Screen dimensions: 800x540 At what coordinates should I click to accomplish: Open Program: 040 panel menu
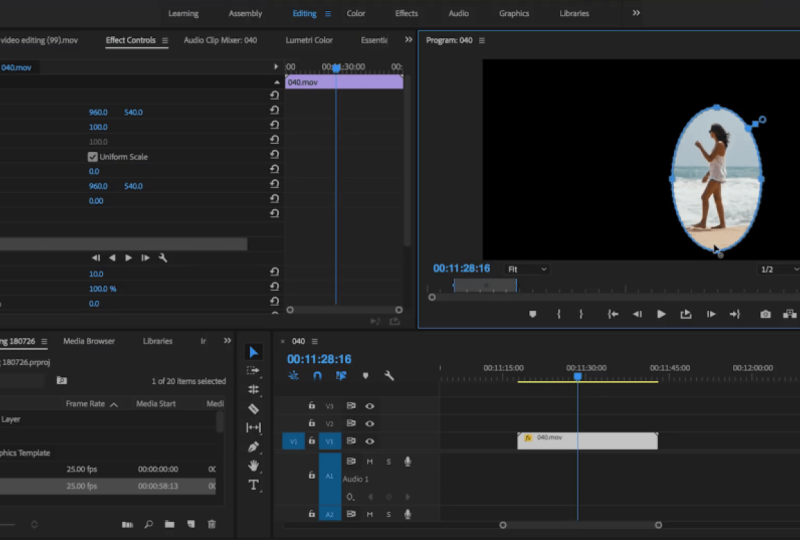pos(482,40)
